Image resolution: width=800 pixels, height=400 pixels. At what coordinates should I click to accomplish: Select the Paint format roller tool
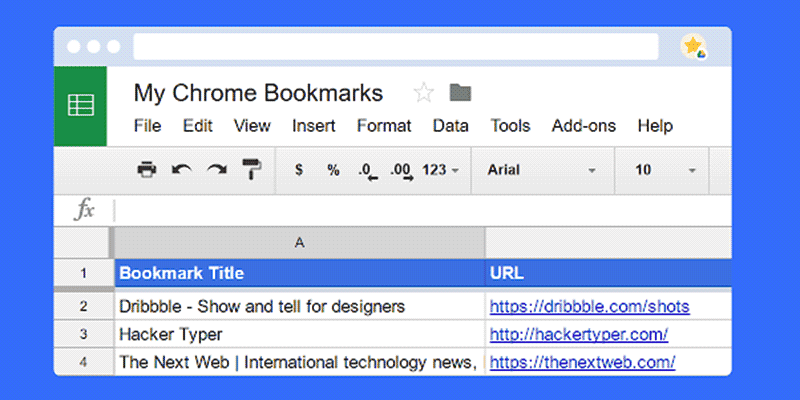tap(252, 169)
